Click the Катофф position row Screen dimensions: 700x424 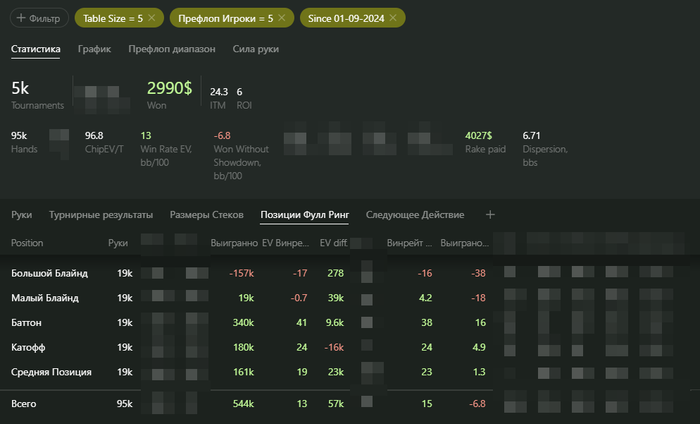tap(31, 347)
